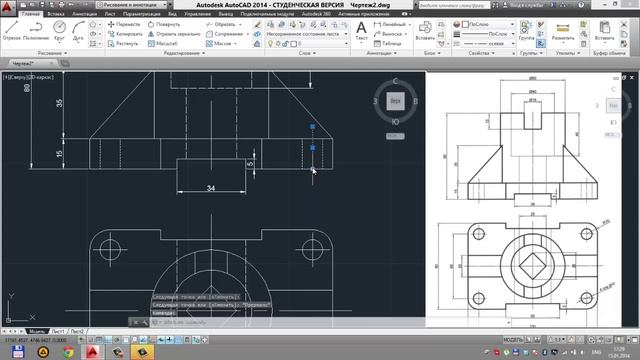Screen dimensions: 640x360
Task: Expand the Свойства panel
Action: click(x=482, y=53)
